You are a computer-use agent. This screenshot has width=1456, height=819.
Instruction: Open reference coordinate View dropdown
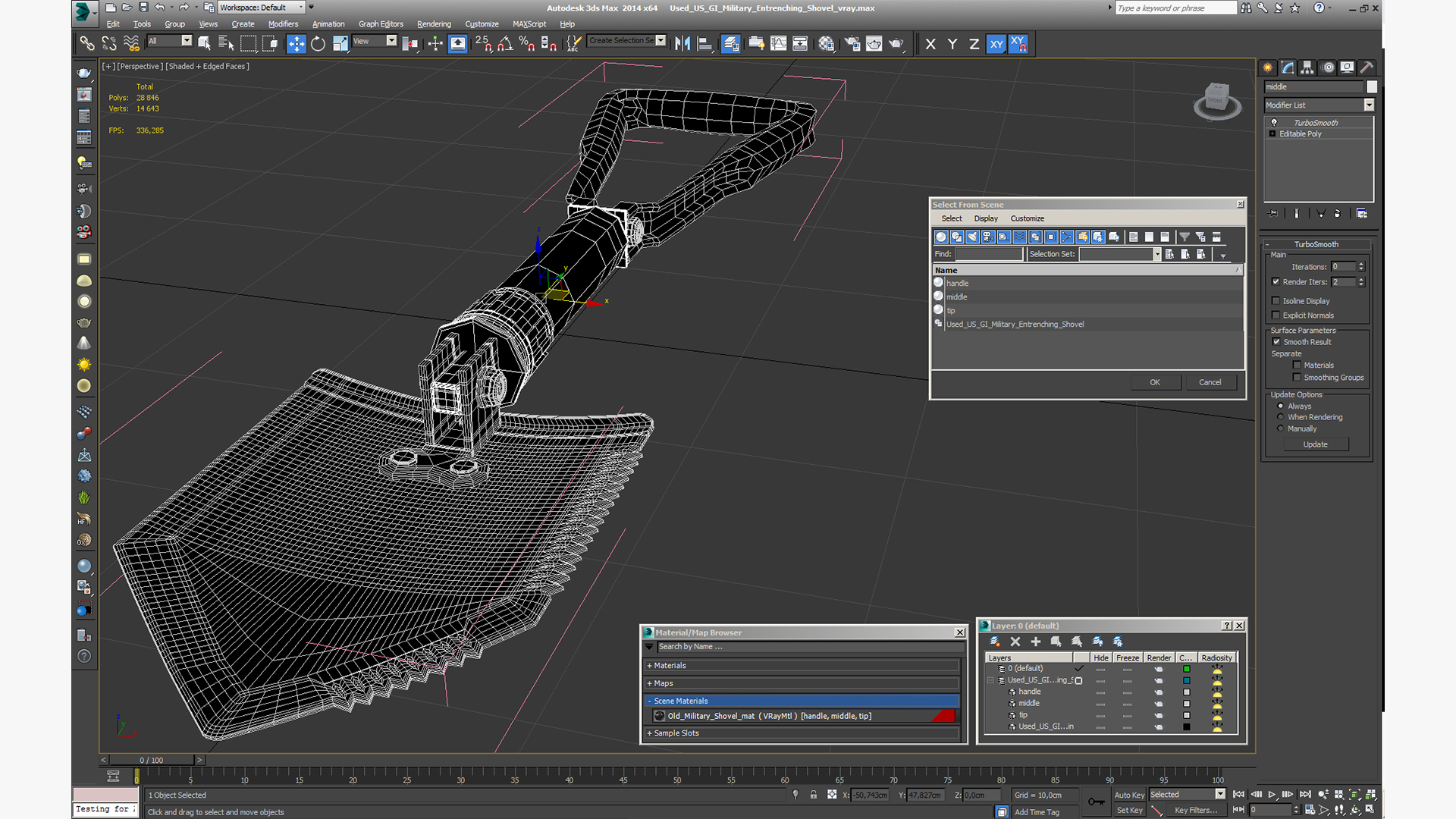(x=391, y=41)
